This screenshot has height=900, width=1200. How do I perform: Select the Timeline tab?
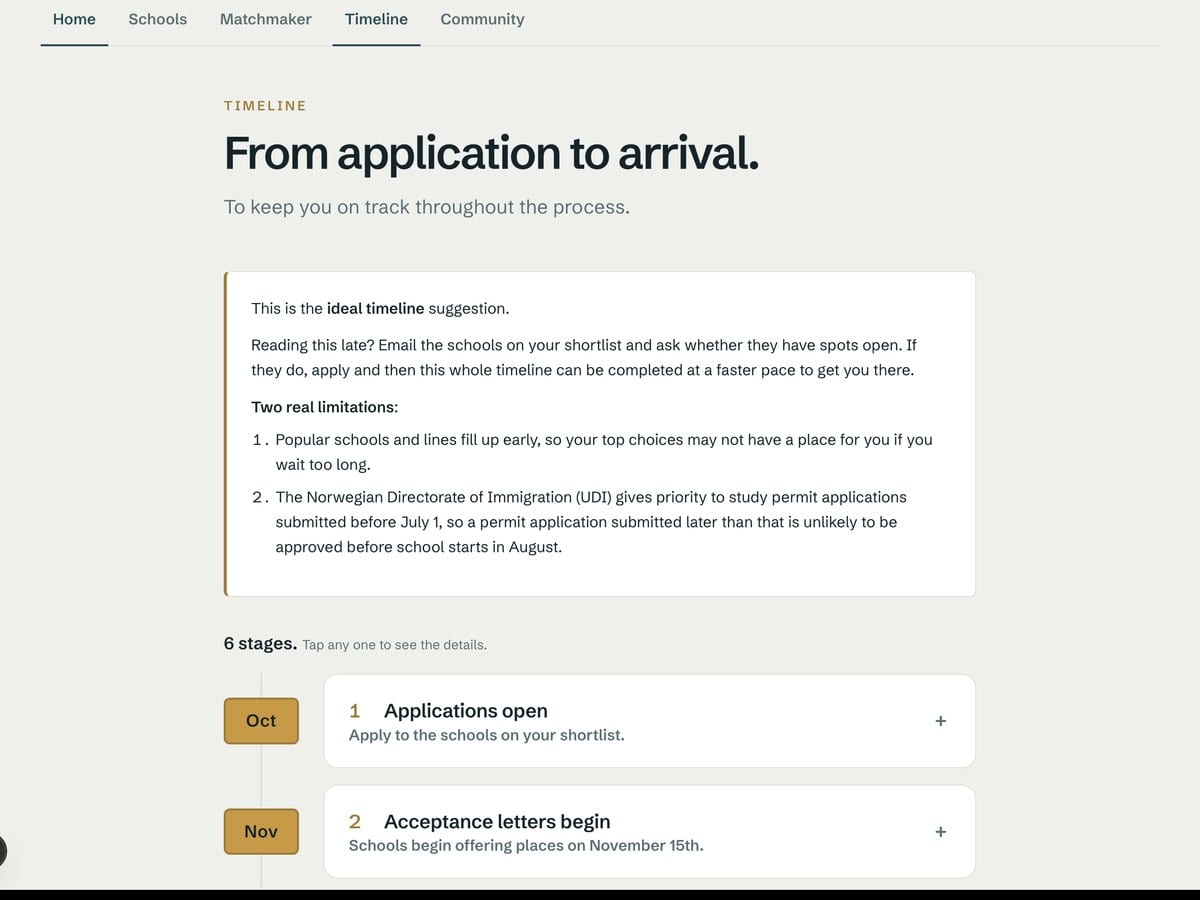376,19
